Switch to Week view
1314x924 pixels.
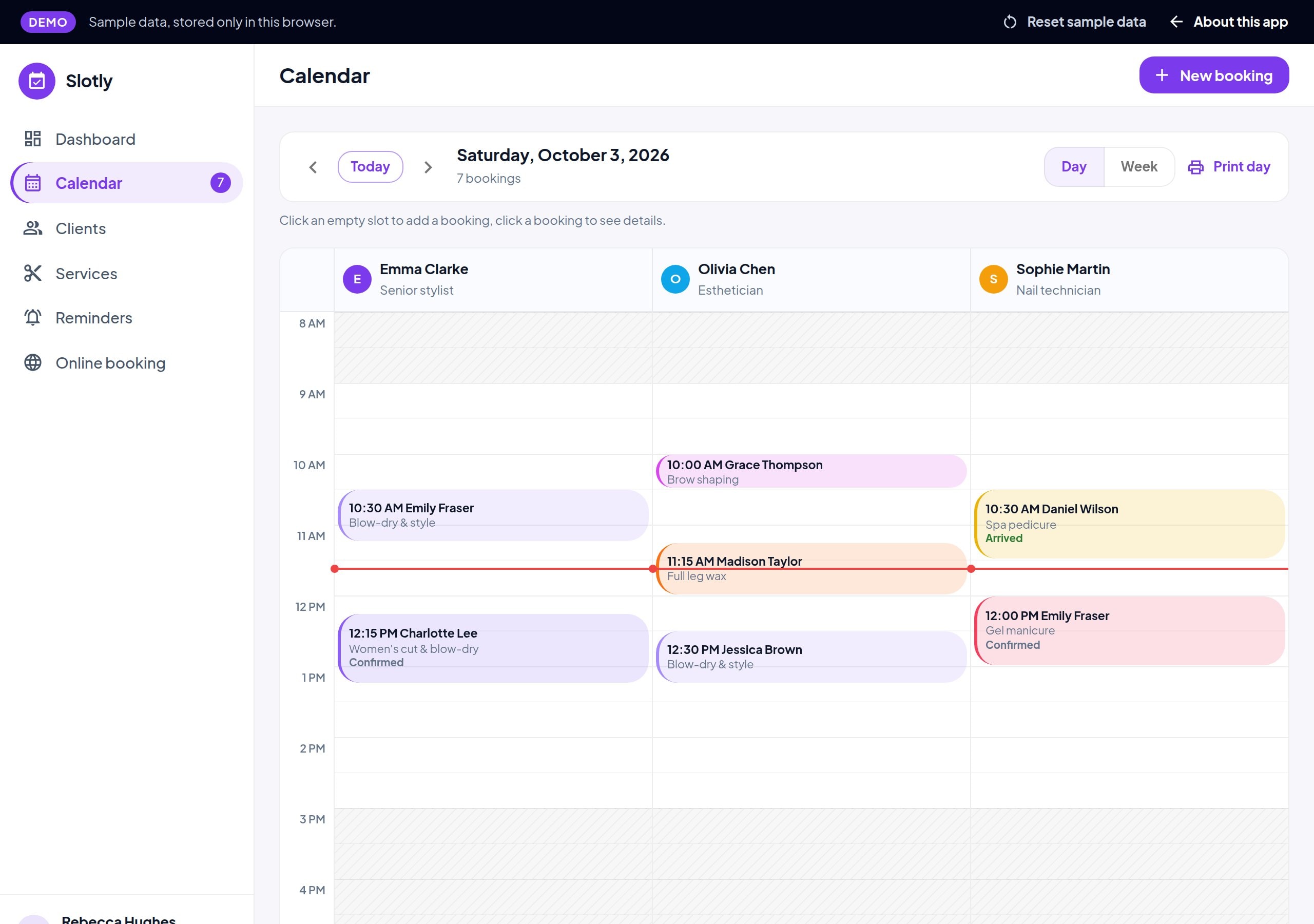click(1139, 167)
